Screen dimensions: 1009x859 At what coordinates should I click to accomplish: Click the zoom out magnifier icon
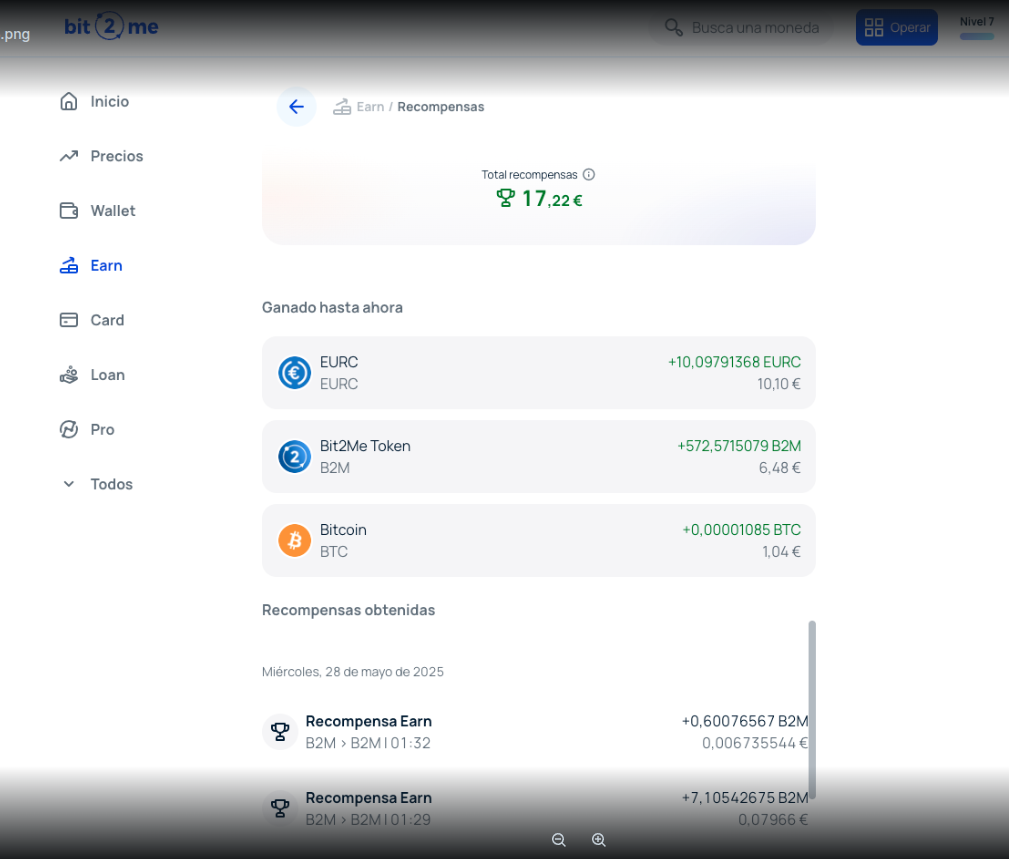click(559, 840)
